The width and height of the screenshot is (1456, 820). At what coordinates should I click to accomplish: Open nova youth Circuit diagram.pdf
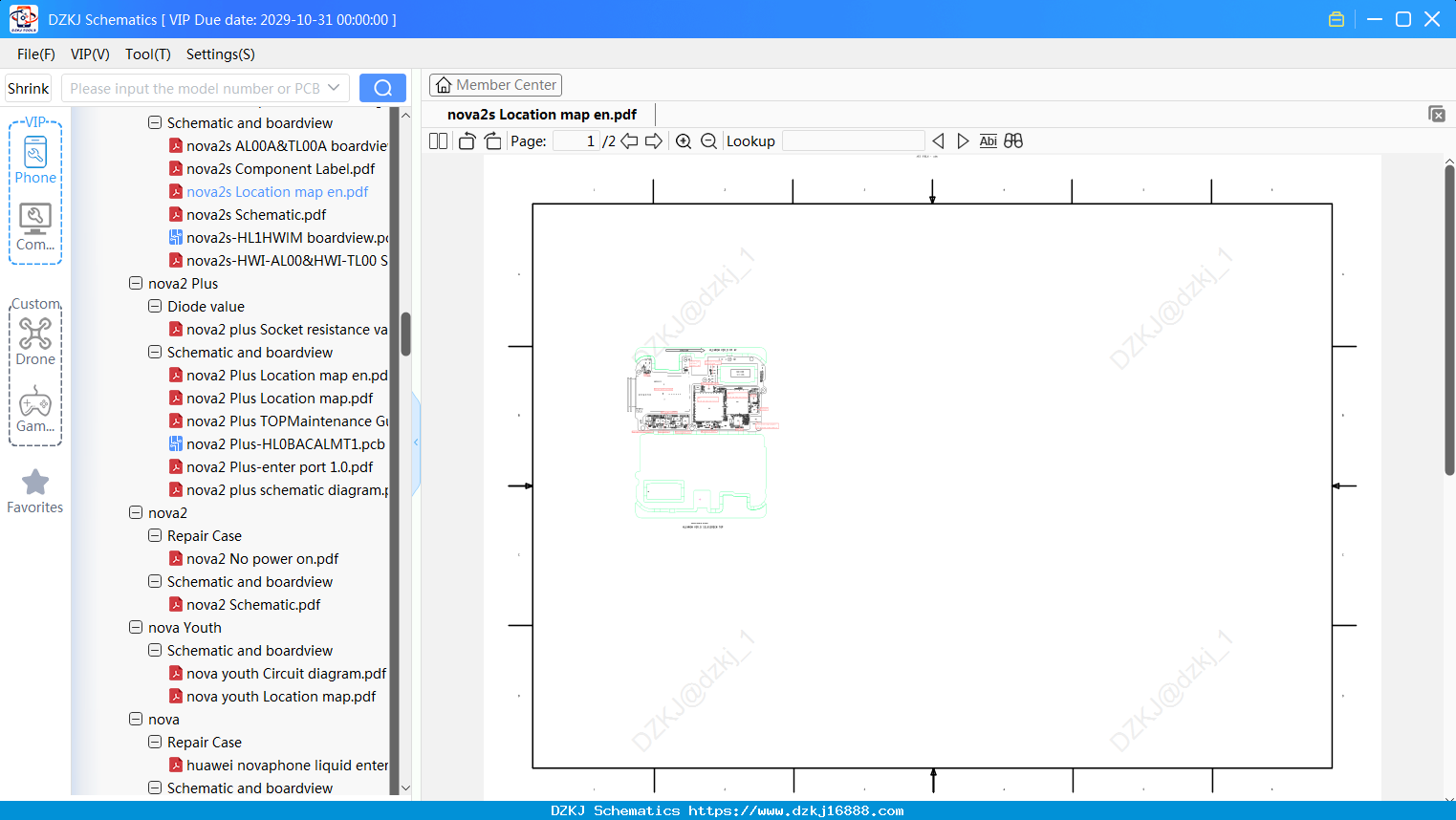[x=286, y=674]
